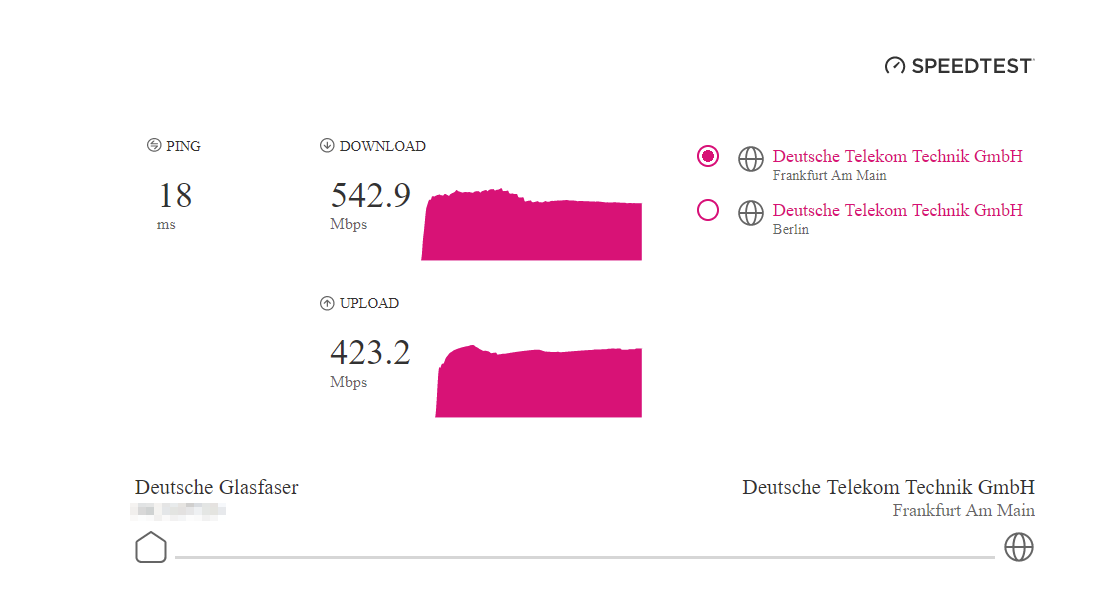Screen dimensions: 1102x589
Task: Click the SPEEDTEST wordmark text
Action: pyautogui.click(x=973, y=66)
